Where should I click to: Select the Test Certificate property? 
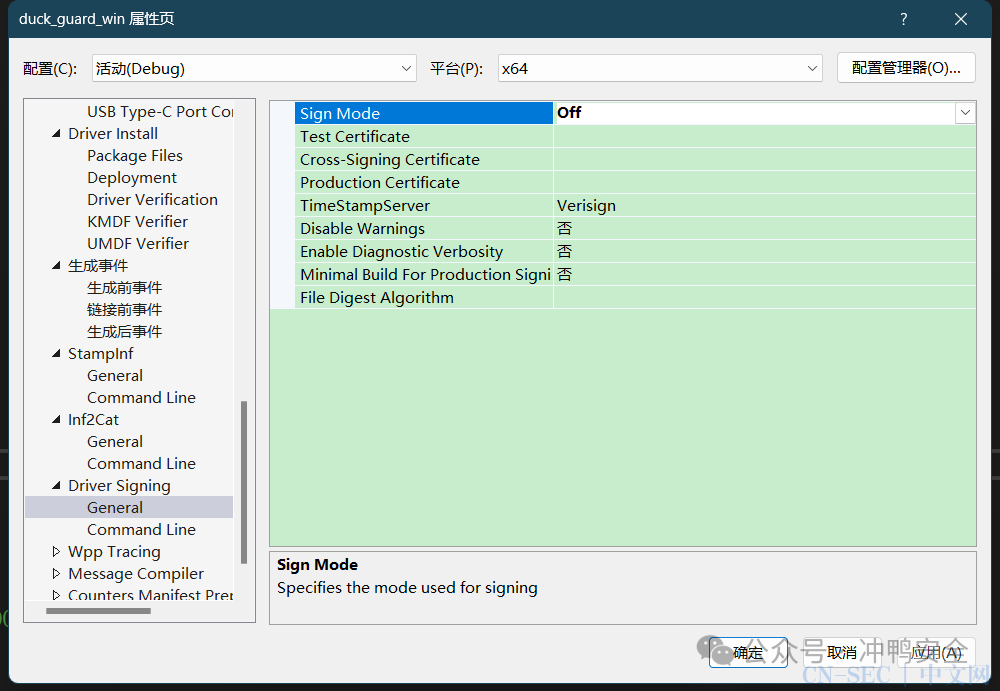point(424,137)
